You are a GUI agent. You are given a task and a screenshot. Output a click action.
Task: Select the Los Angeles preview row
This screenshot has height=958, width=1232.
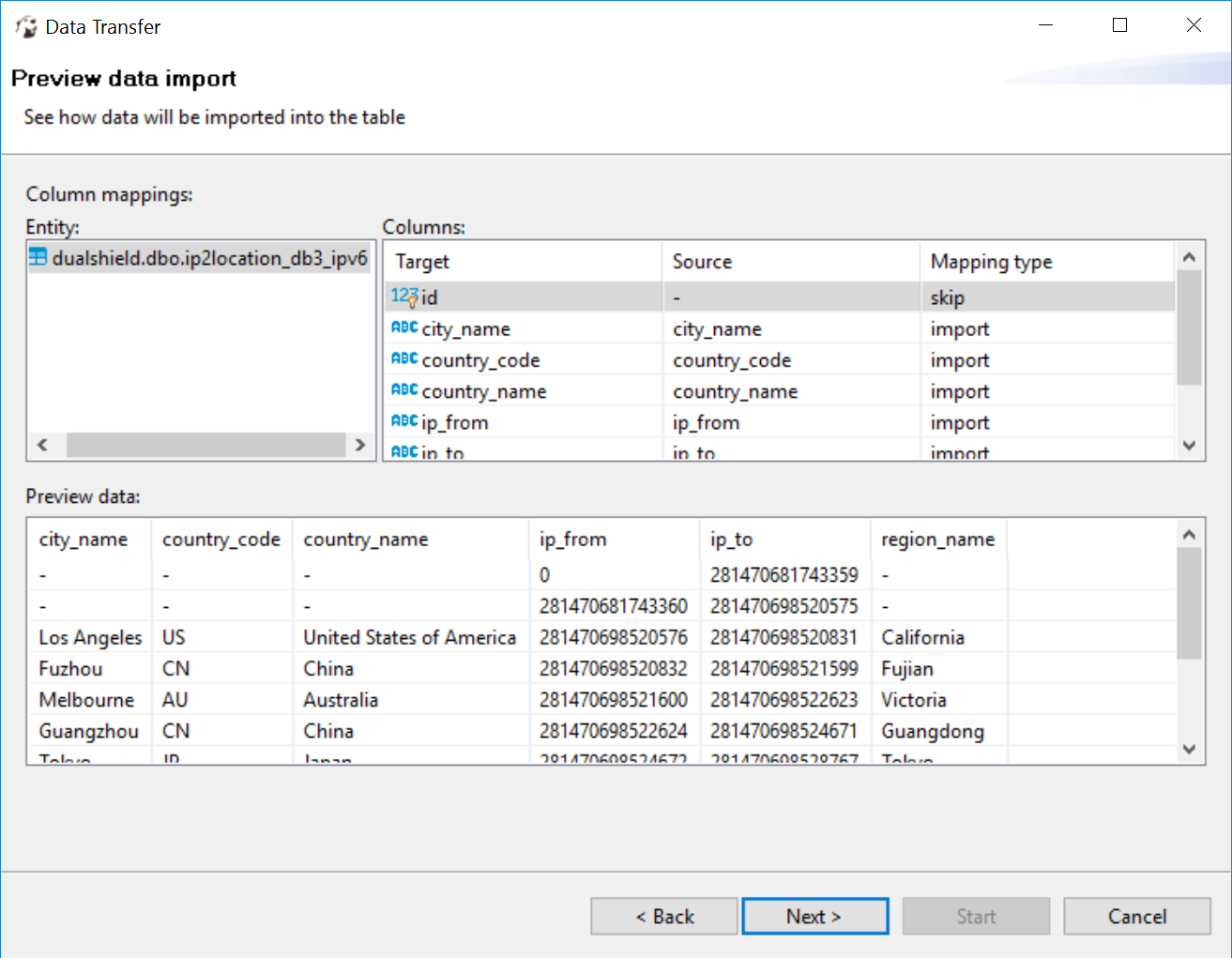click(90, 638)
